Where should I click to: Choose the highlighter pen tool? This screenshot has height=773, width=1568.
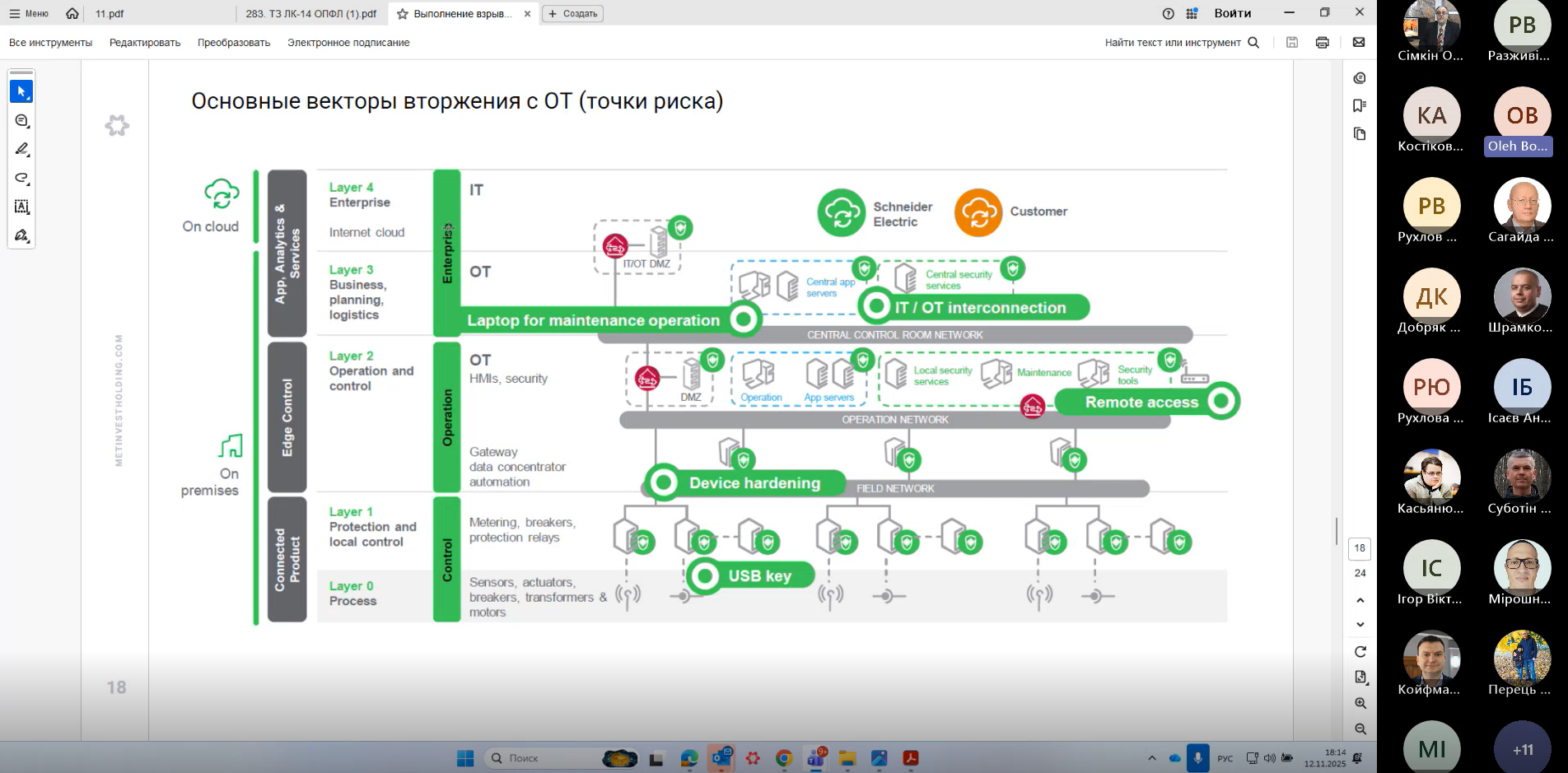tap(21, 149)
